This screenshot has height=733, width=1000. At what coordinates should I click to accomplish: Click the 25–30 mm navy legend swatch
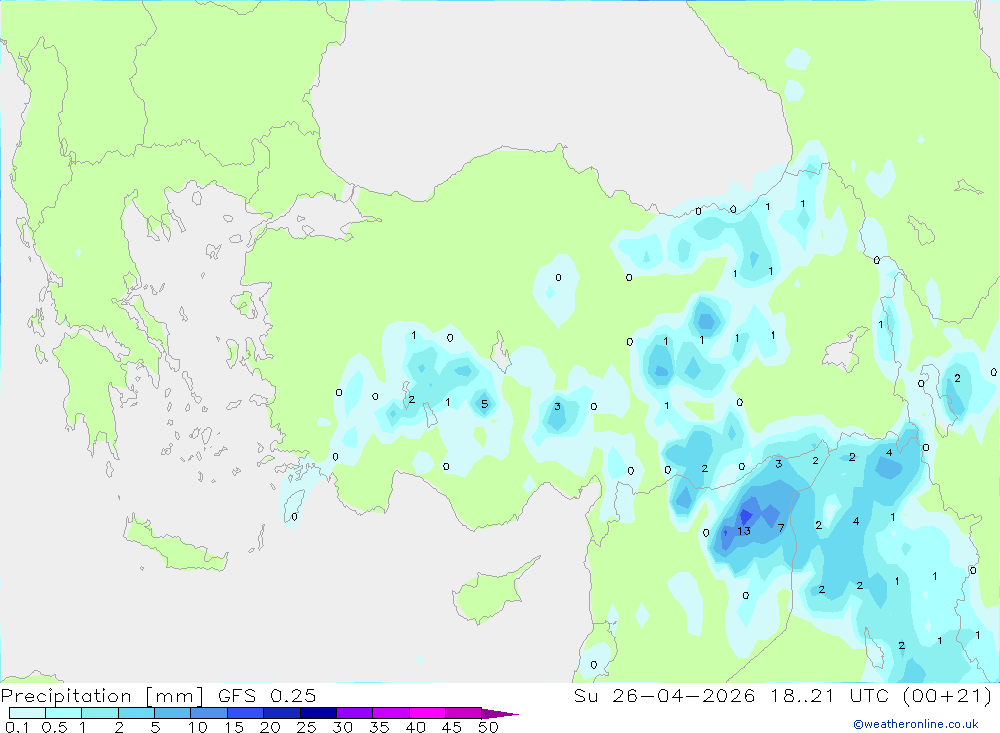click(318, 713)
